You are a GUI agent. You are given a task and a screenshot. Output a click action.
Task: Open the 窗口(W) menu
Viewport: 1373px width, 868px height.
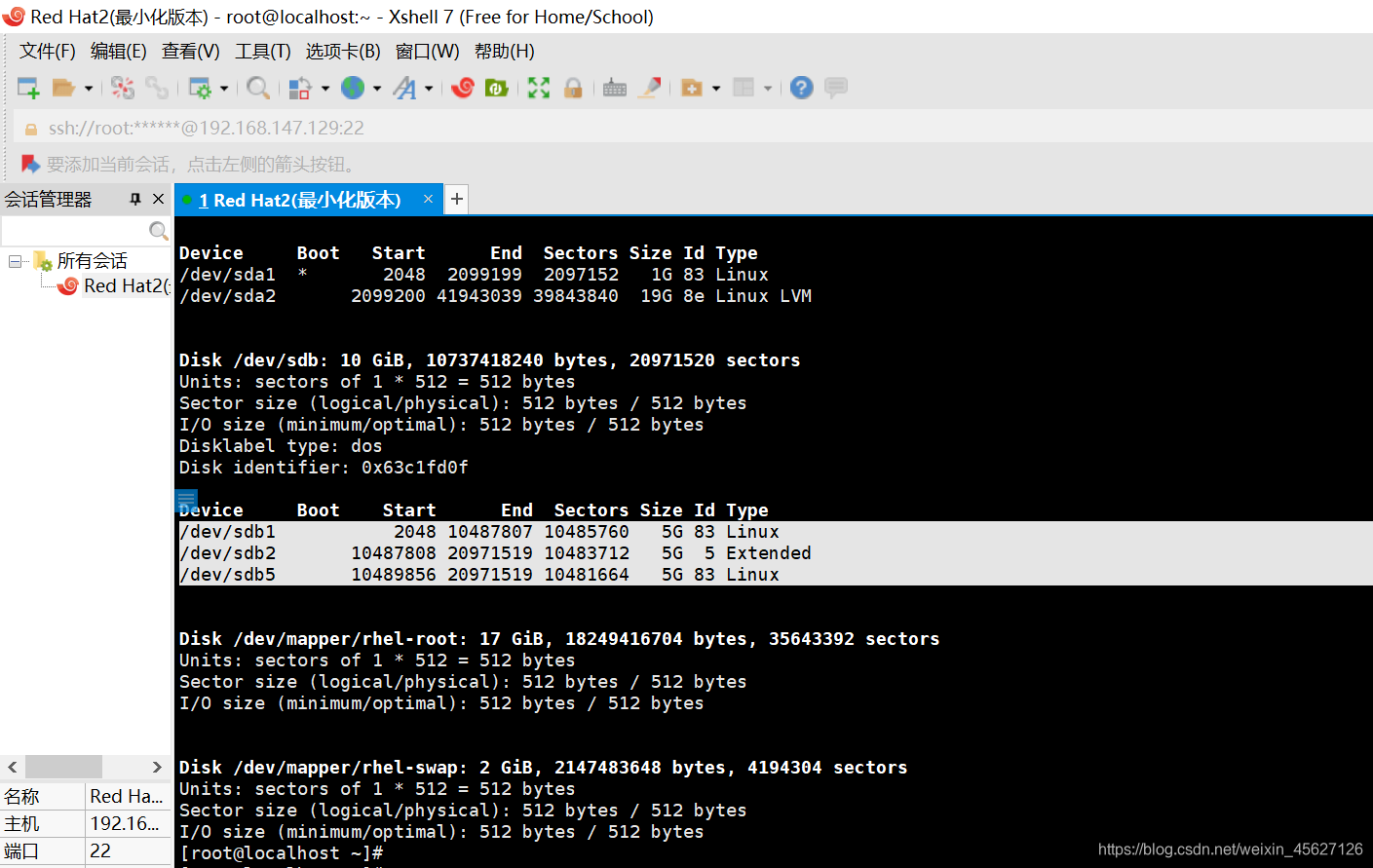click(428, 52)
